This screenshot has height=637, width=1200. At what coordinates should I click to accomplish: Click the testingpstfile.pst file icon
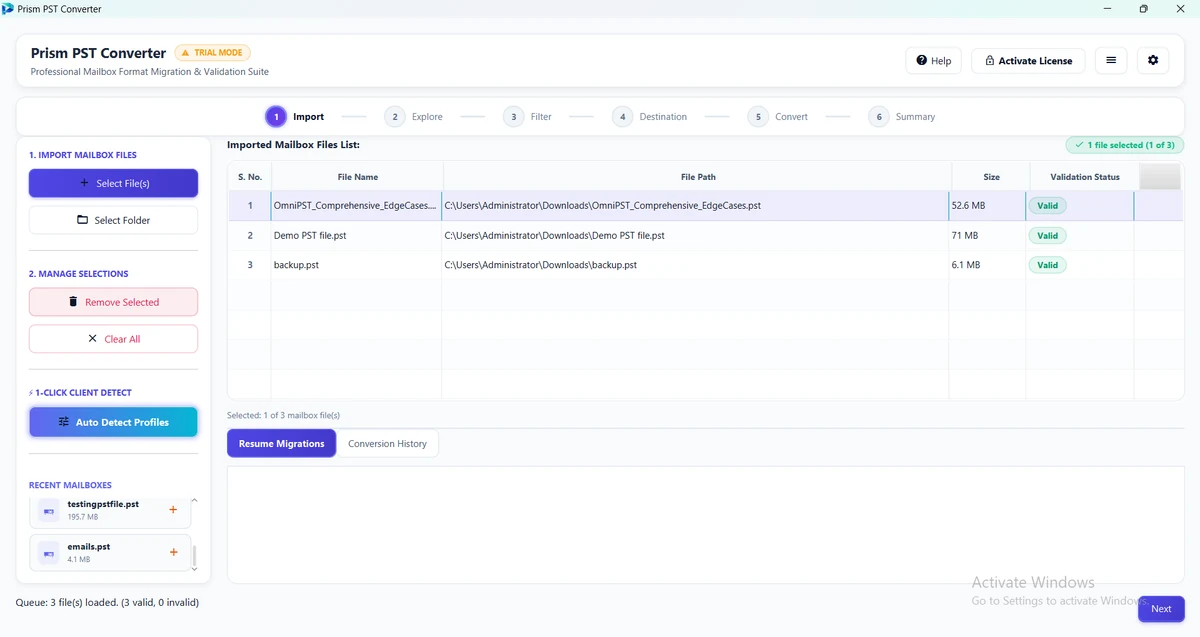[x=48, y=510]
